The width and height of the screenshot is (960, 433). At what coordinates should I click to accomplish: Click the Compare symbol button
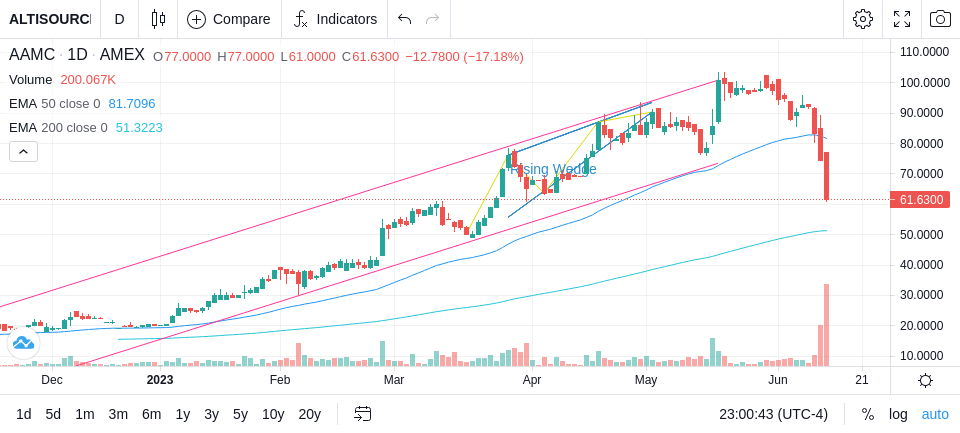click(x=229, y=19)
